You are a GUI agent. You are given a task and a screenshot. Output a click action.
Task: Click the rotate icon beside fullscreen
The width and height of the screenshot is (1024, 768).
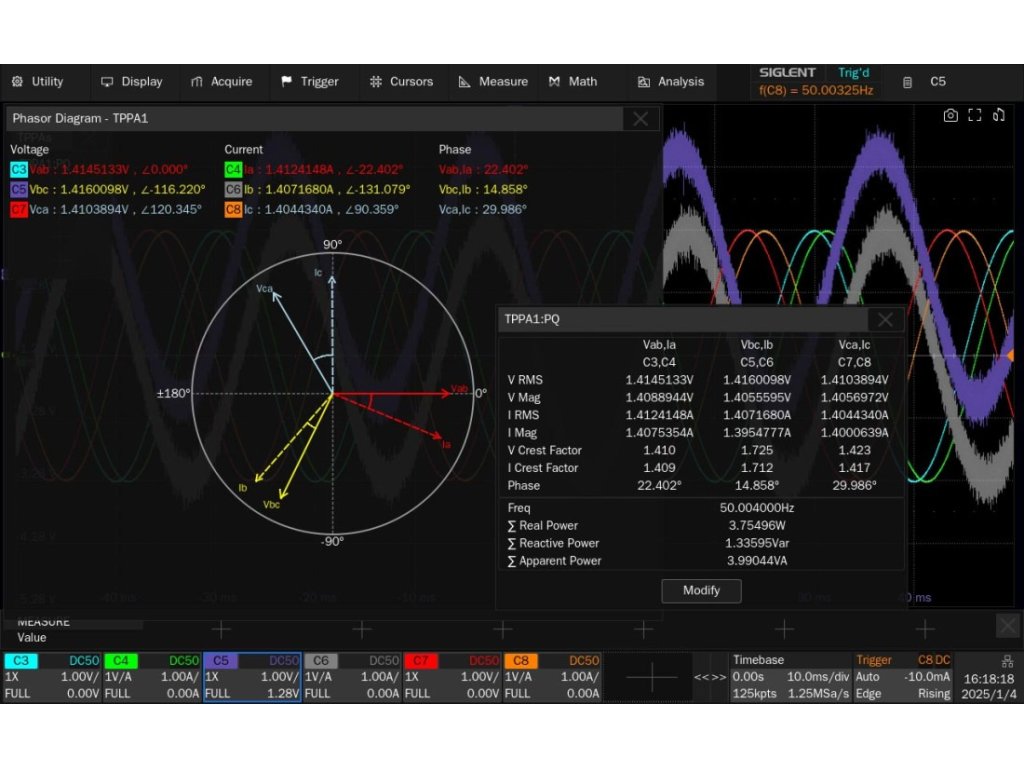click(x=998, y=116)
